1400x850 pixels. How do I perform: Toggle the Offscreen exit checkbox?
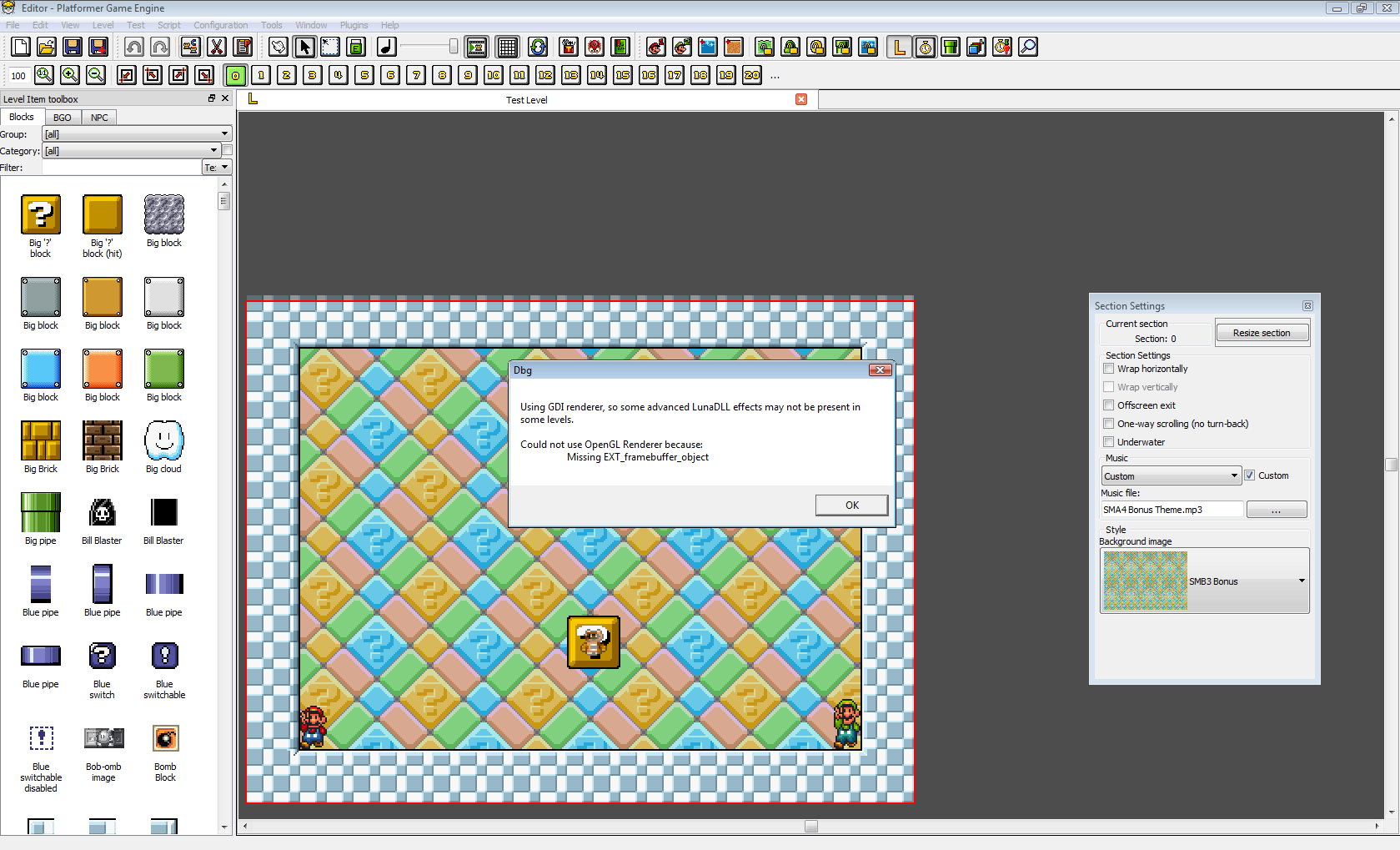pyautogui.click(x=1109, y=405)
